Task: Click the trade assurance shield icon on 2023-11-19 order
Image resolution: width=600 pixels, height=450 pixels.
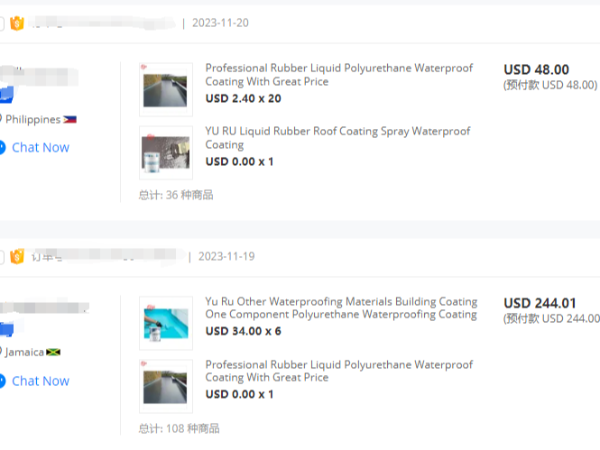Action: click(x=17, y=257)
